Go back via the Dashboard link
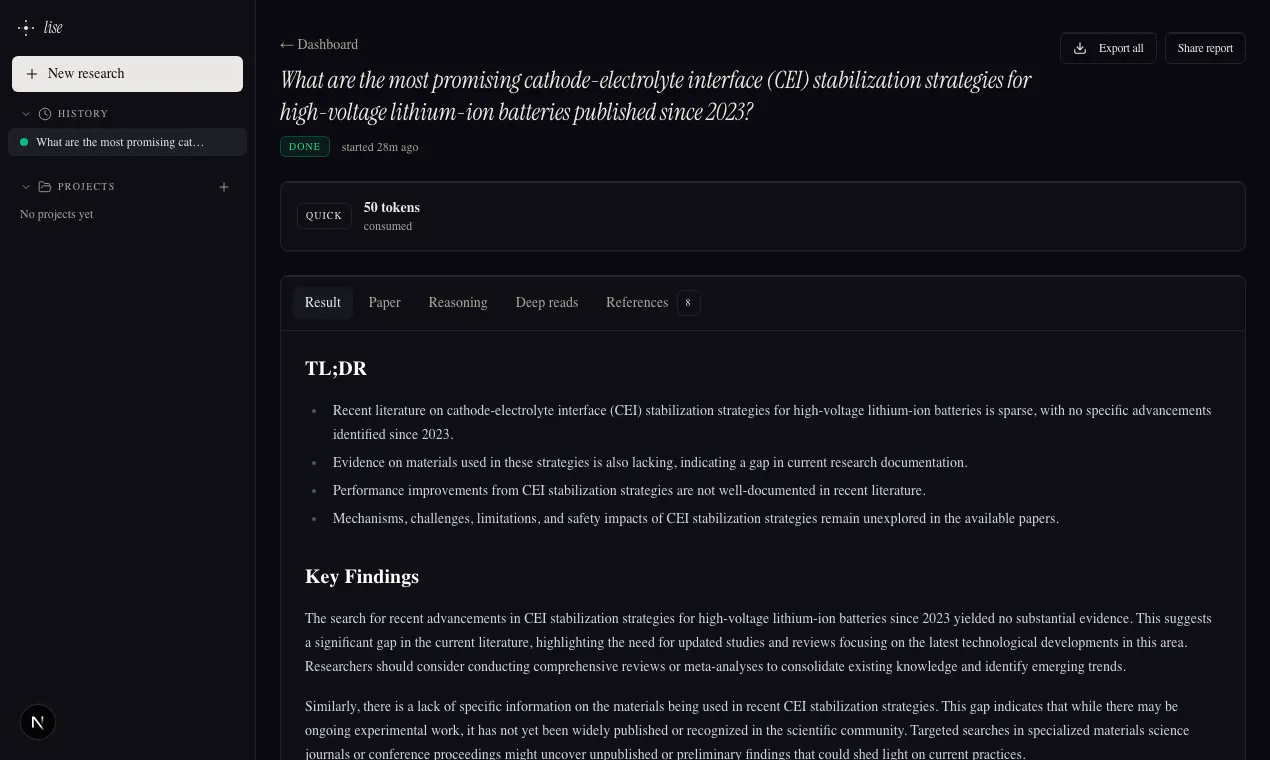This screenshot has width=1270, height=760. (x=319, y=44)
